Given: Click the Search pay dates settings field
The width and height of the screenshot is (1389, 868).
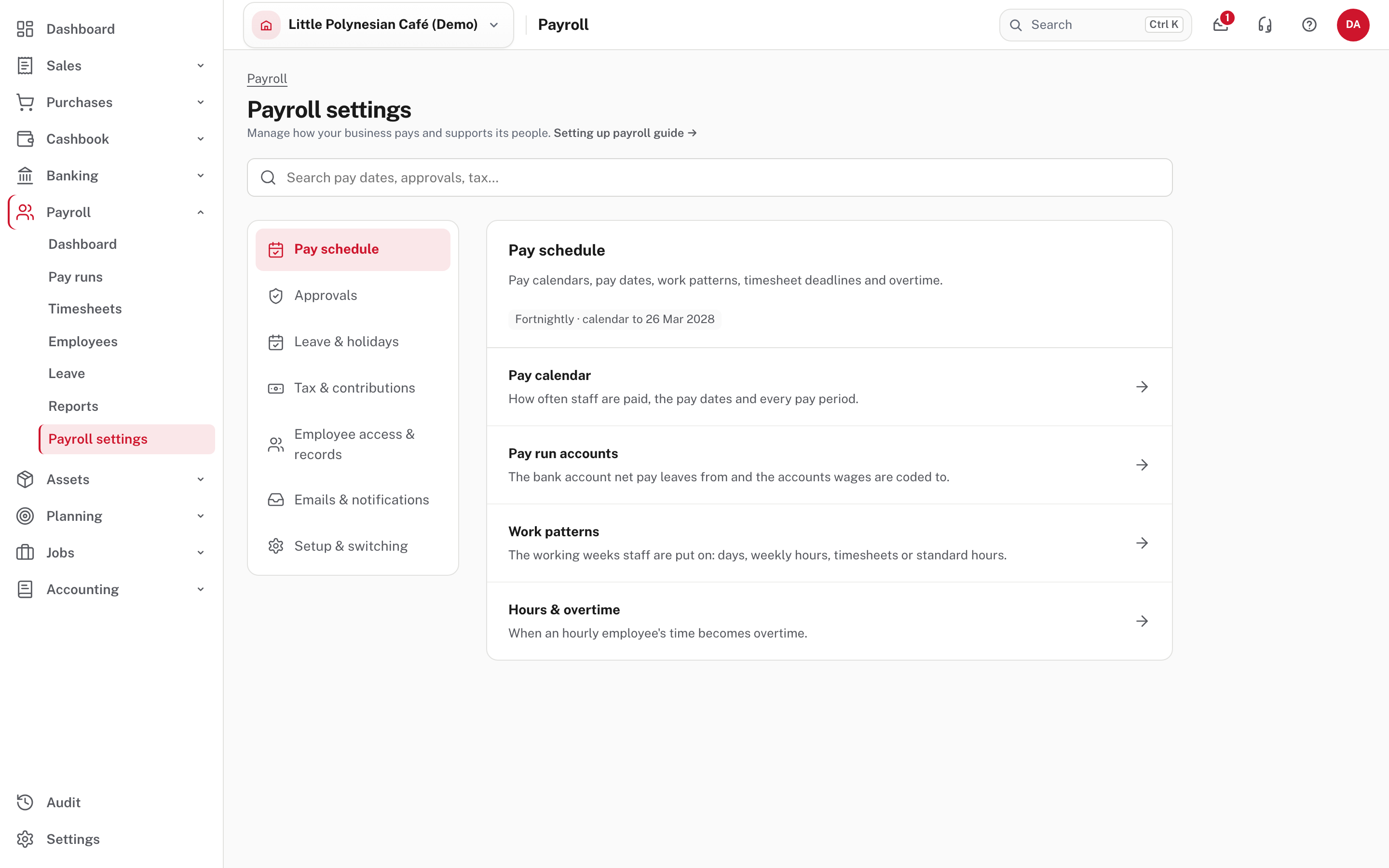Looking at the screenshot, I should (x=709, y=177).
